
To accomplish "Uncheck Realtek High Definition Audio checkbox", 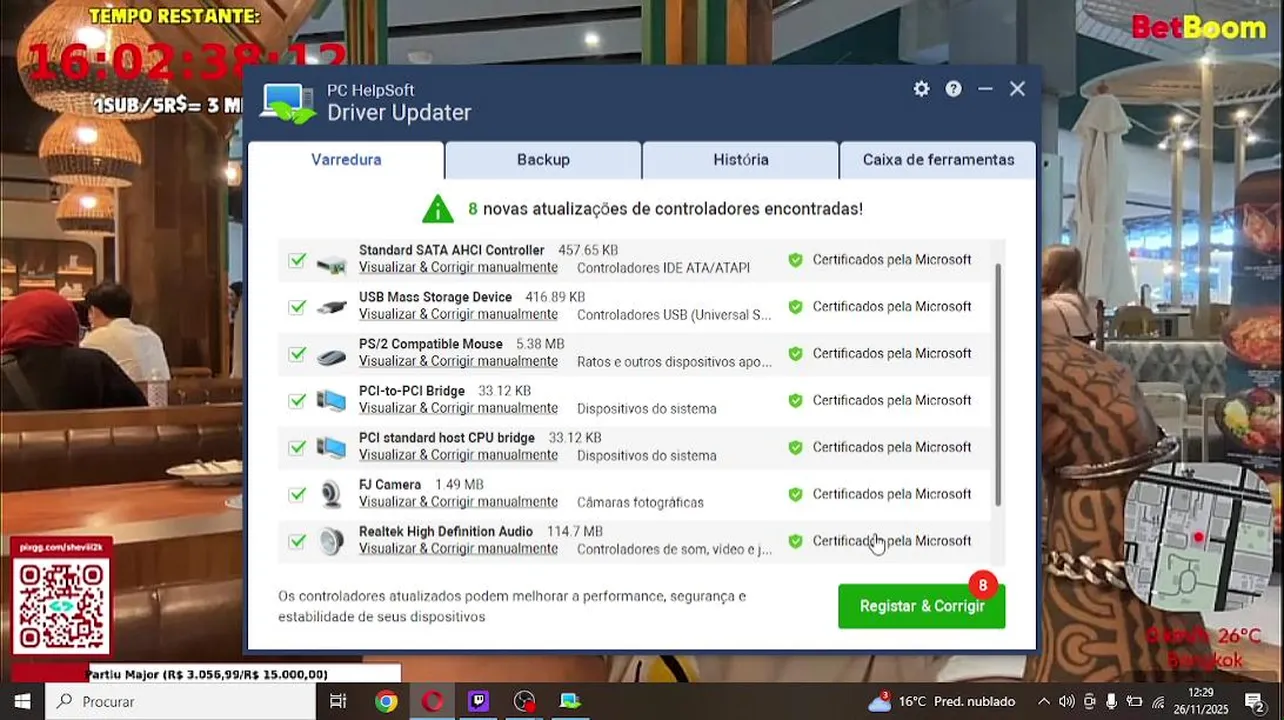I will click(x=297, y=541).
